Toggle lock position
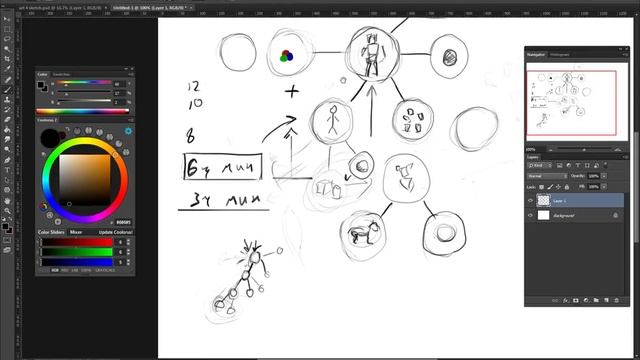The height and width of the screenshot is (360, 640). point(558,187)
